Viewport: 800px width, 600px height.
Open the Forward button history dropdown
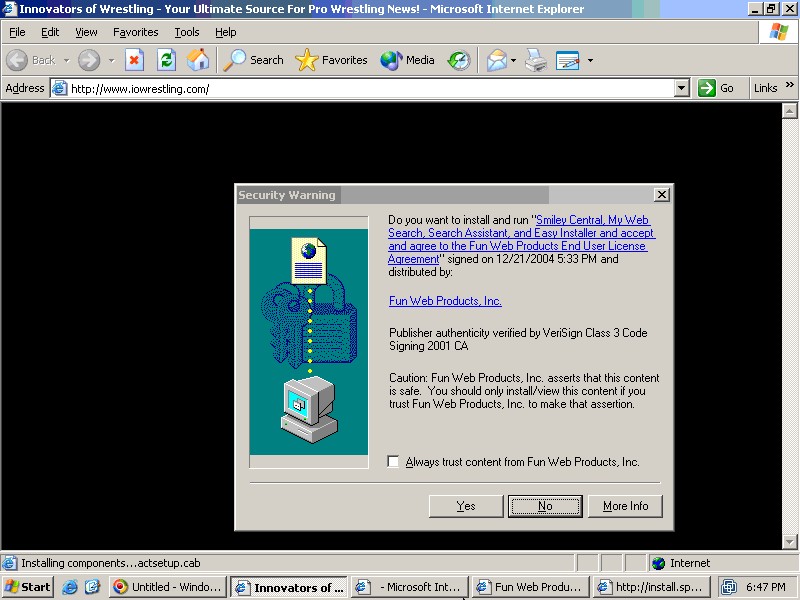click(111, 61)
